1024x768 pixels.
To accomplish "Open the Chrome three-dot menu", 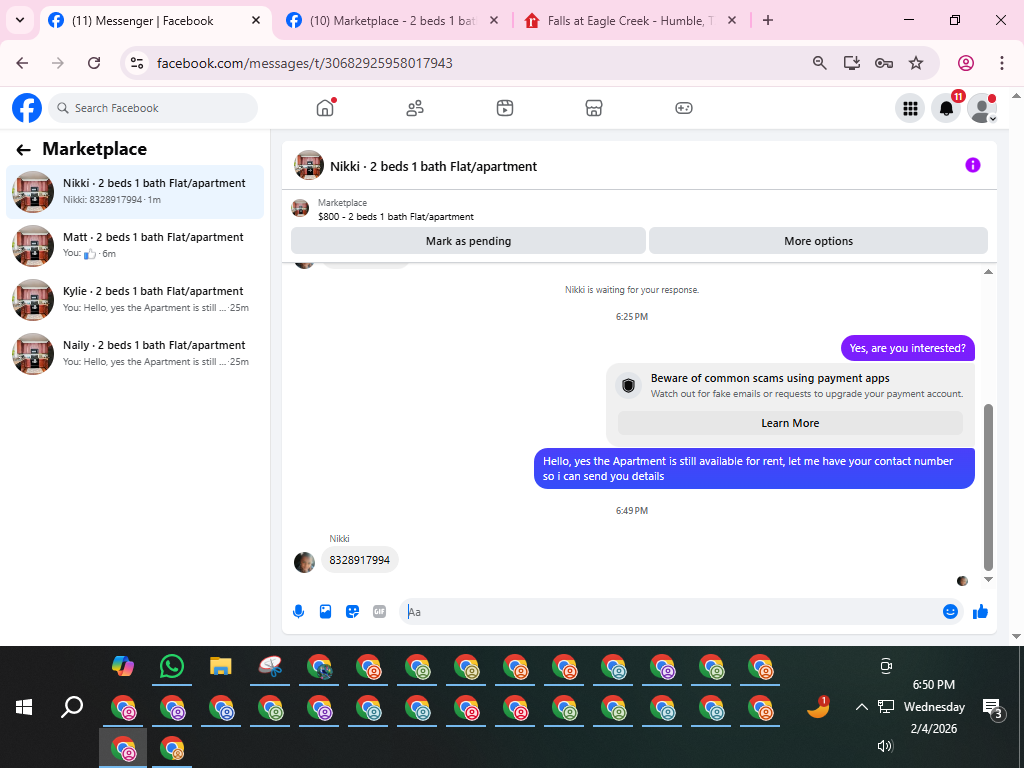I will pyautogui.click(x=1002, y=63).
